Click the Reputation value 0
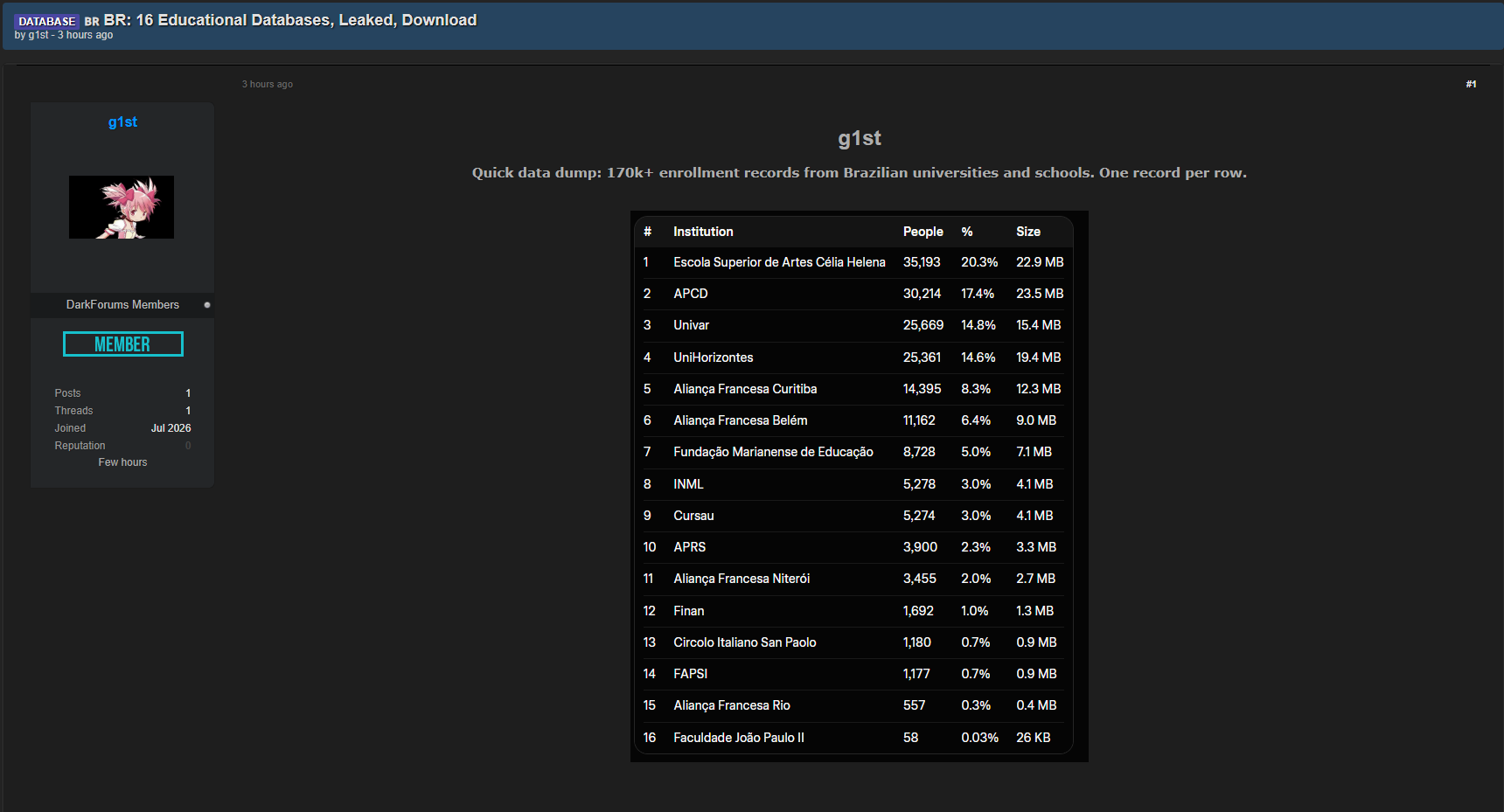The height and width of the screenshot is (812, 1504). click(188, 446)
